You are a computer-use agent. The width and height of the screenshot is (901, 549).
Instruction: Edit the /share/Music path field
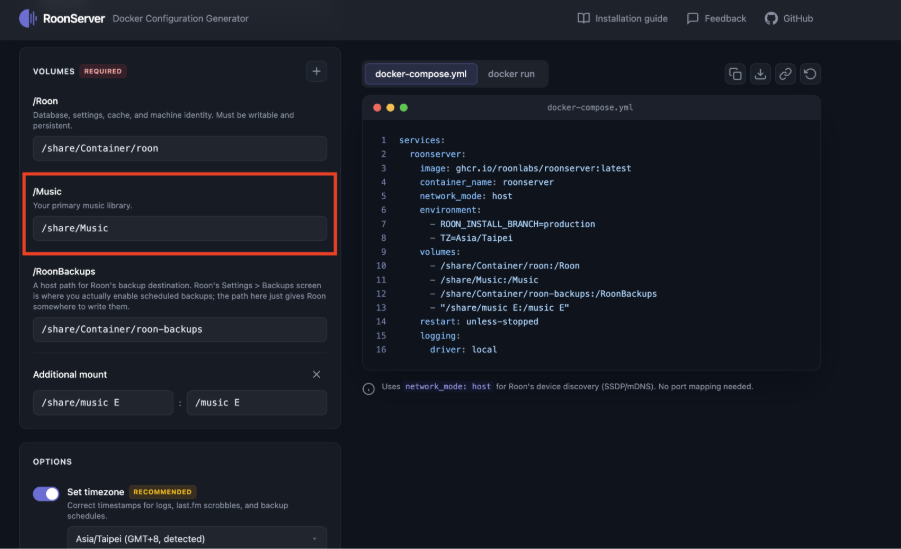(179, 228)
